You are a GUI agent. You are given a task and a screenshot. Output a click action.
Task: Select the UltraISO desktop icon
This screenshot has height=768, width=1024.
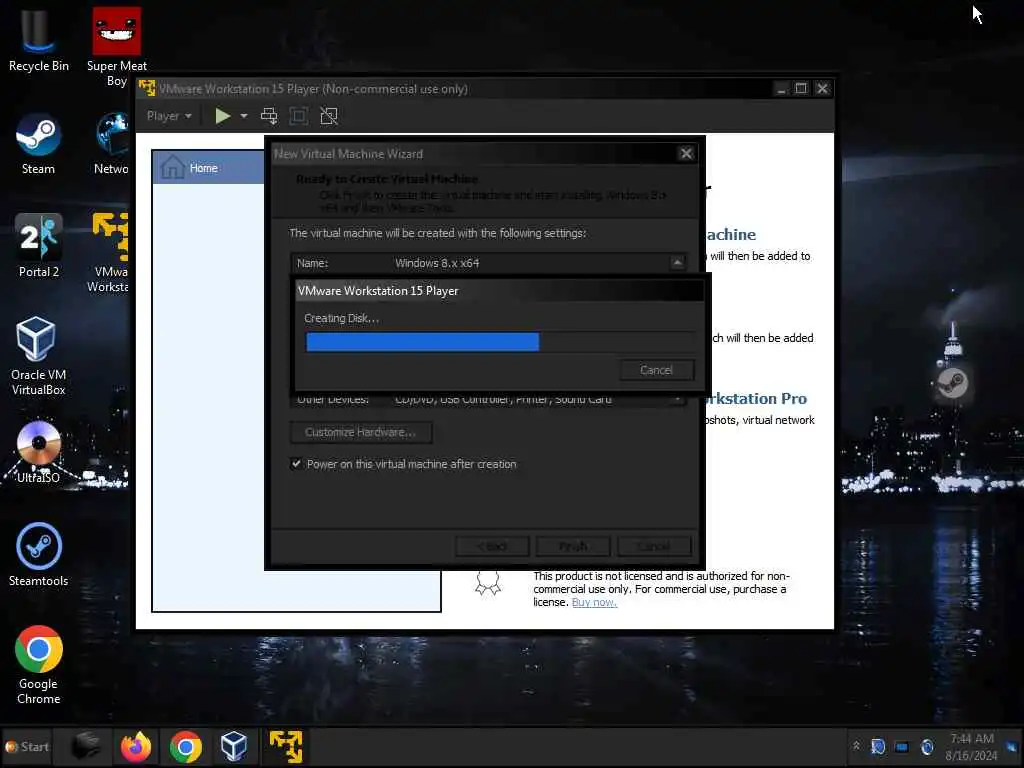point(38,452)
